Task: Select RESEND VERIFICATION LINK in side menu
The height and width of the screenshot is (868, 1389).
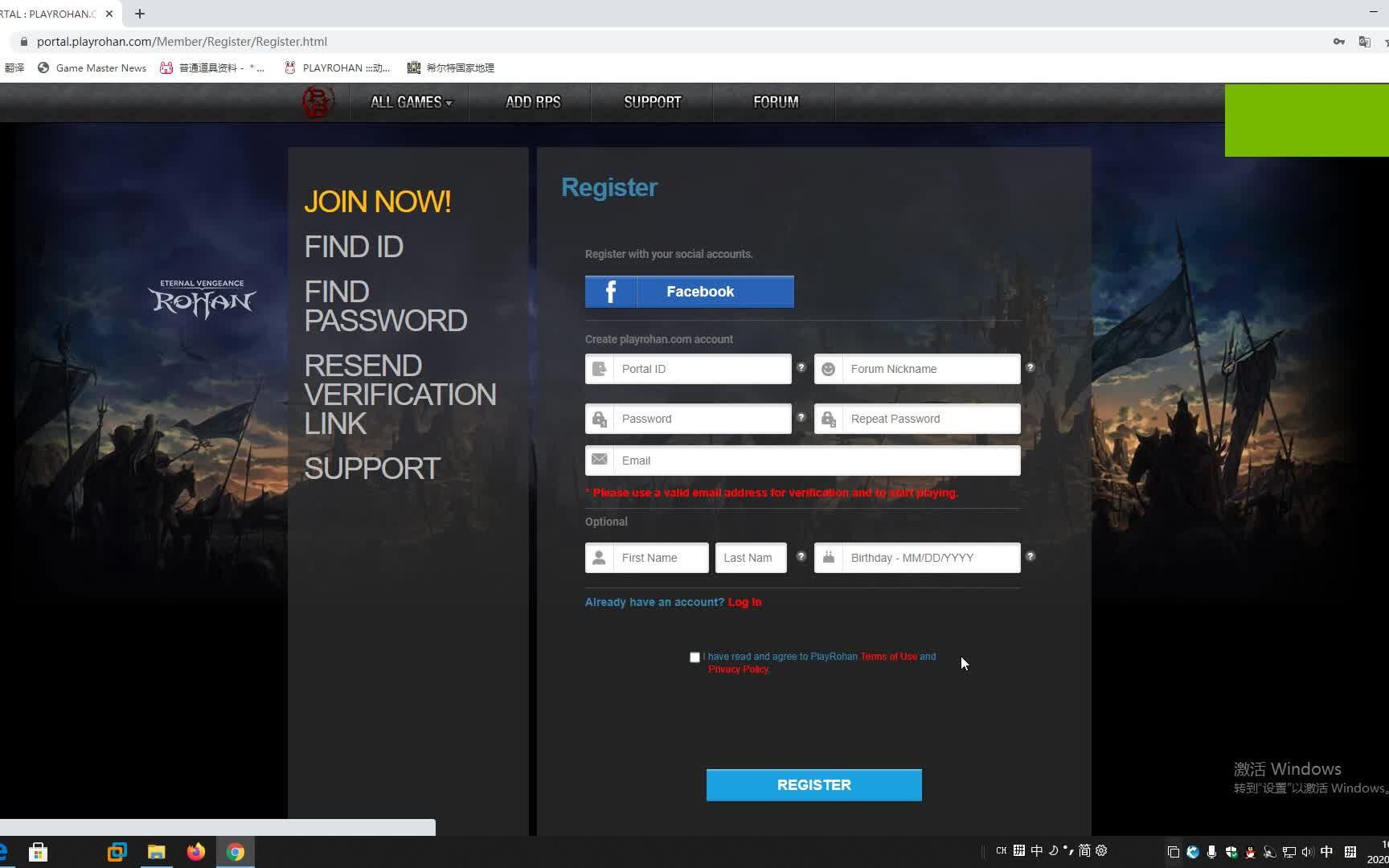Action: 400,395
